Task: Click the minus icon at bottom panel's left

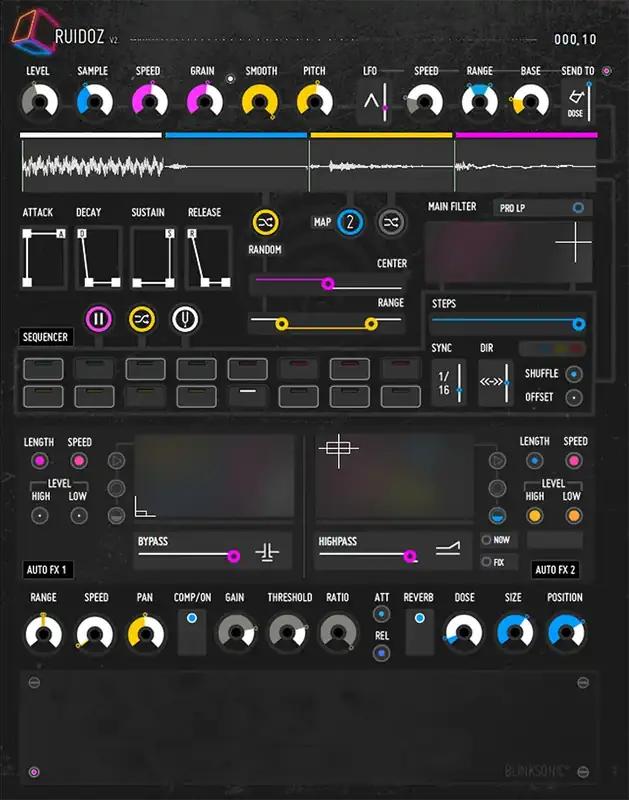Action: (34, 683)
